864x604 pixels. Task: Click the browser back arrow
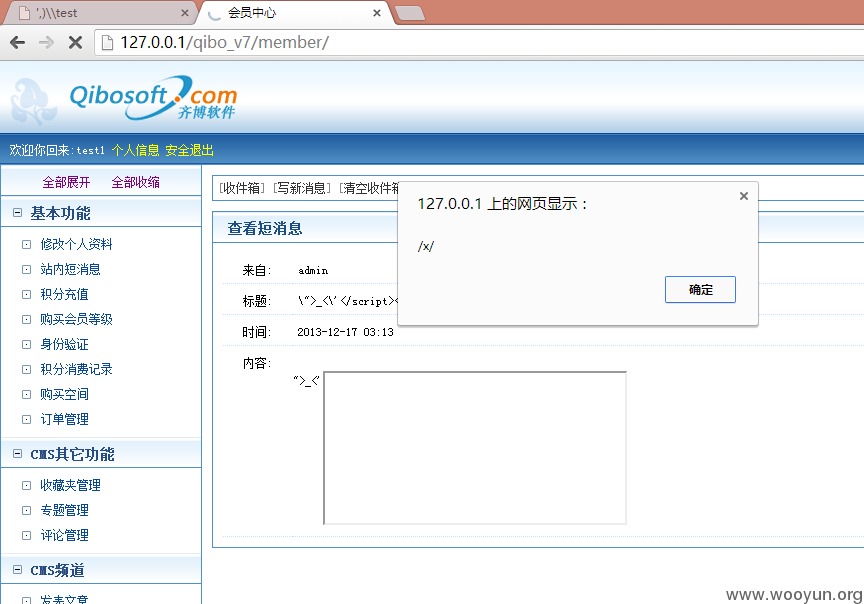(18, 42)
